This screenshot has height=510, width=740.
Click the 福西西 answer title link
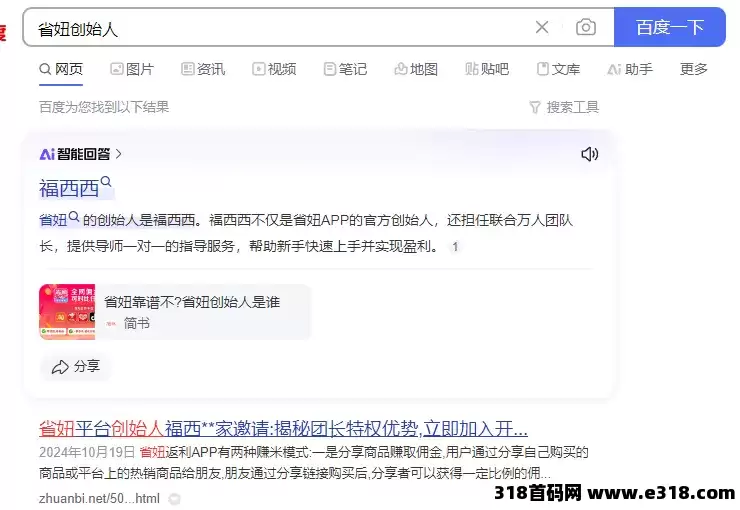(69, 189)
